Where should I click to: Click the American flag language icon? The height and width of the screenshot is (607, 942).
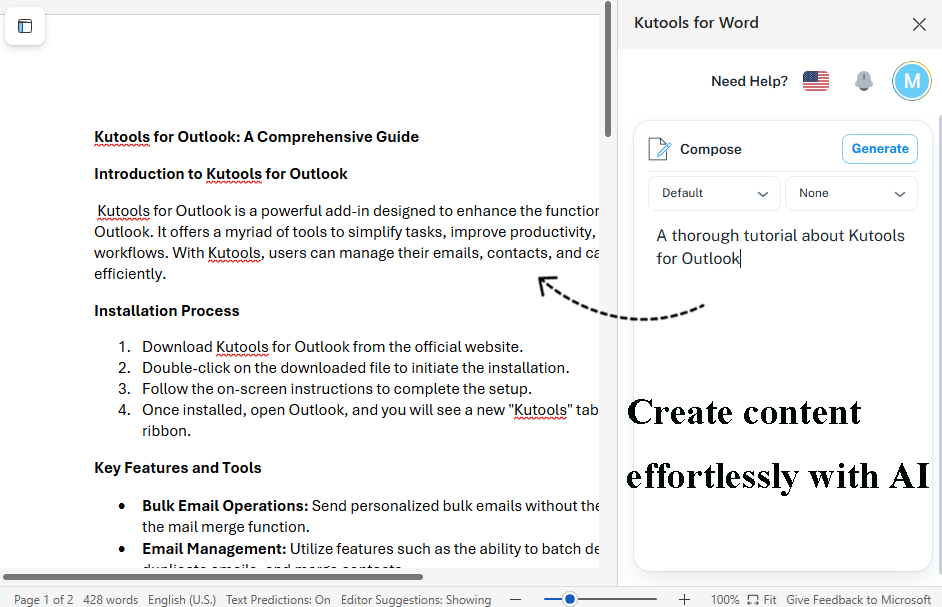pyautogui.click(x=815, y=81)
